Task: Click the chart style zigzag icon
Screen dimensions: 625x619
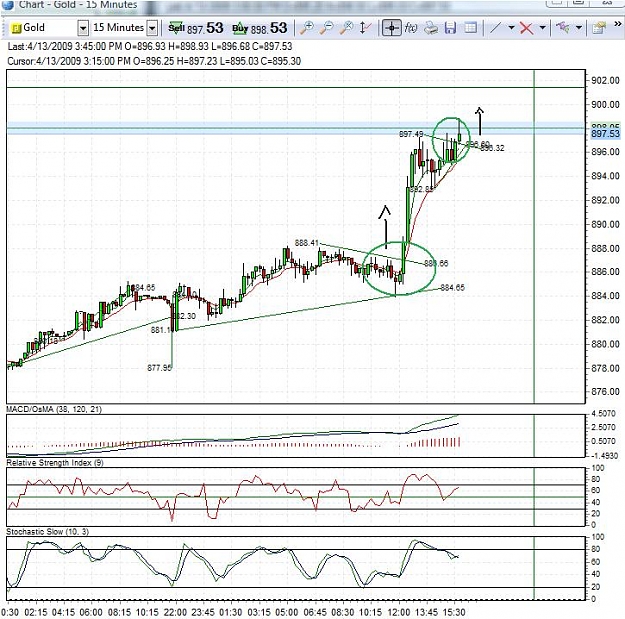Action: [x=563, y=28]
